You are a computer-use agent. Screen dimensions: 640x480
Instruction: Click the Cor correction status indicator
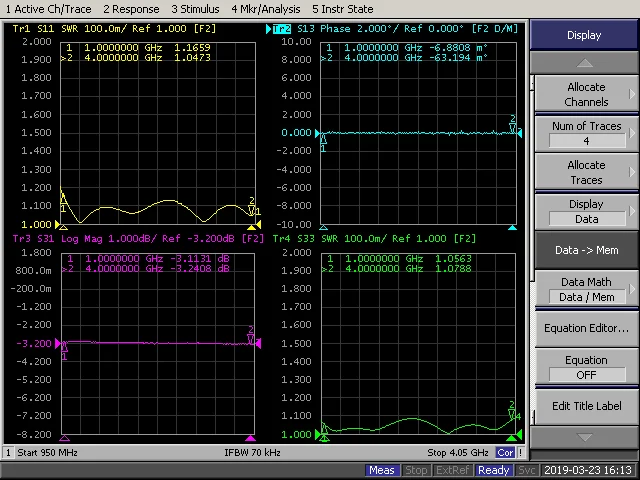coord(506,453)
